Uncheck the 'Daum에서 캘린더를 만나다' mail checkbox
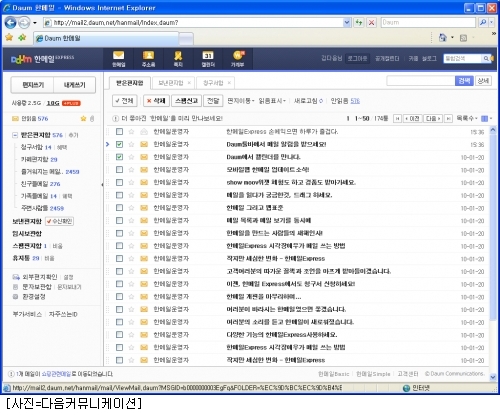Image resolution: width=500 pixels, height=415 pixels. tap(119, 157)
